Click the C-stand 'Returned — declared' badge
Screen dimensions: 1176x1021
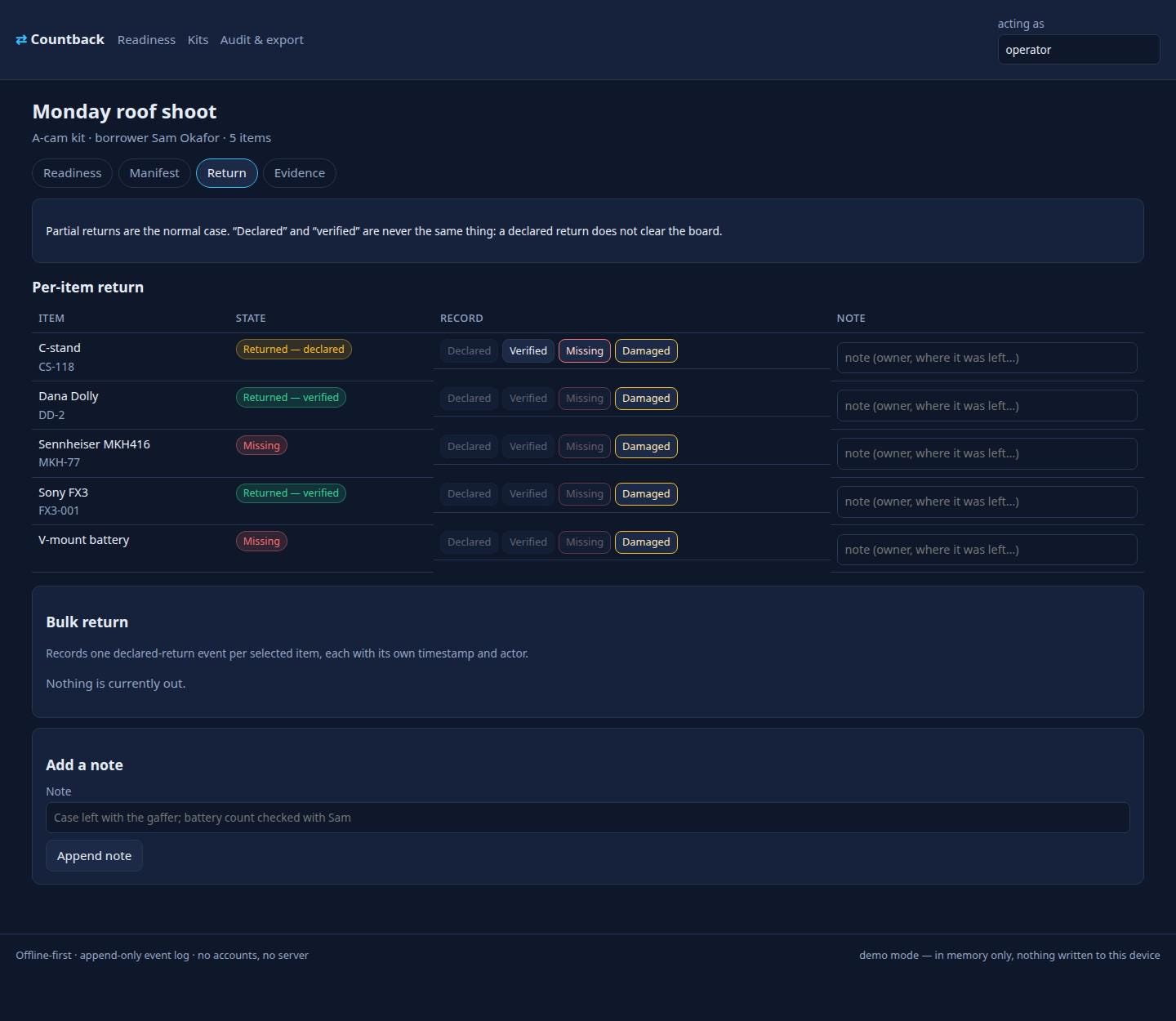[294, 350]
